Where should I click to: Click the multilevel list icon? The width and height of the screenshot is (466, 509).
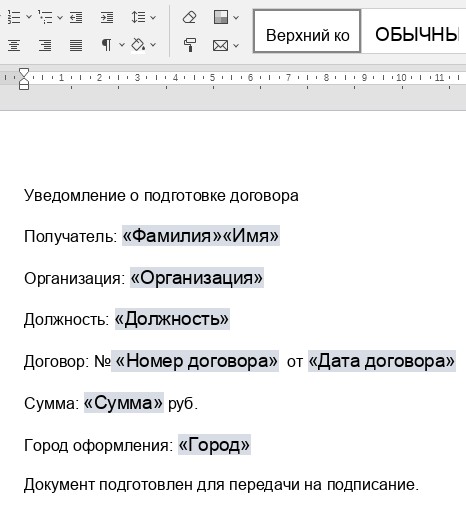pos(45,17)
